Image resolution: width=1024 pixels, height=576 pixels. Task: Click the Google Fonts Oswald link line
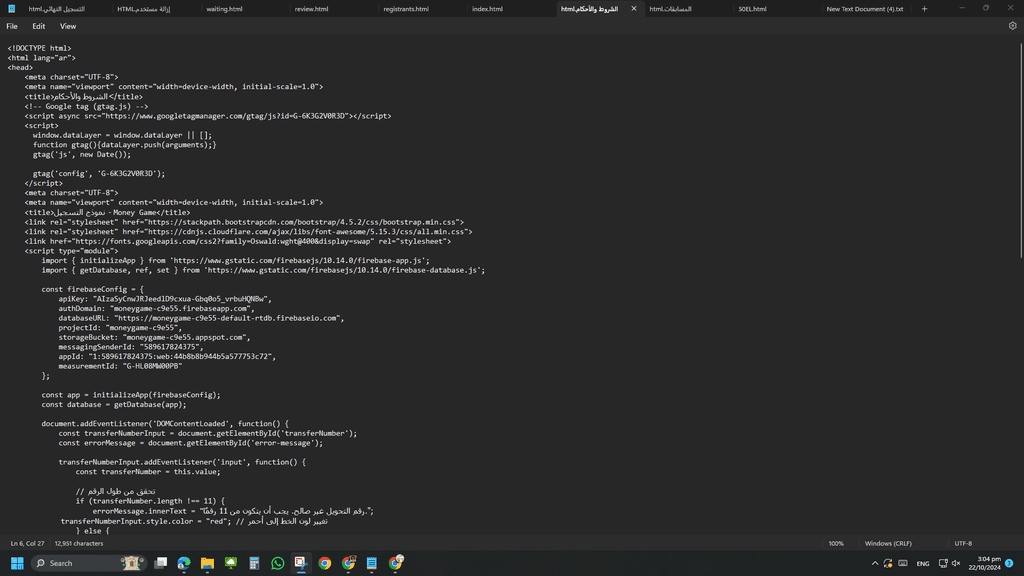click(238, 242)
